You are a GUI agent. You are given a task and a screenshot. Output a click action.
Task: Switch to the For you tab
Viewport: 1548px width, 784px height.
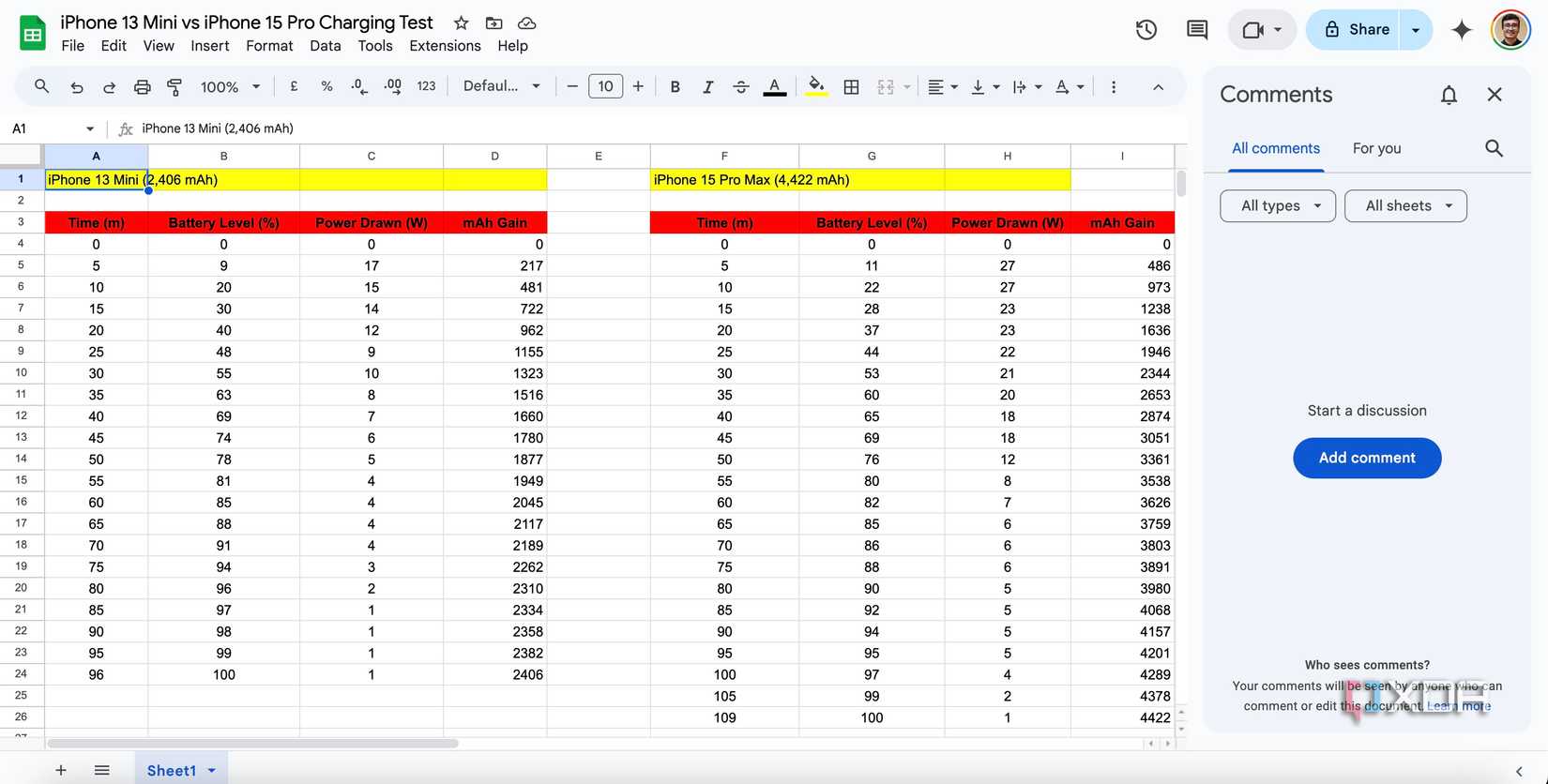(1376, 148)
